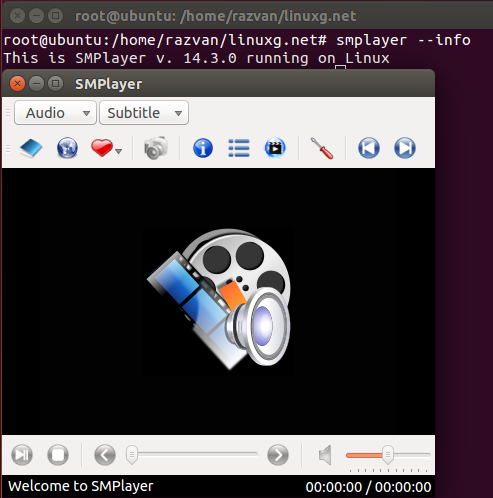Viewport: 493px width, 498px height.
Task: Click the SMPlayer window title bar text
Action: 109,84
